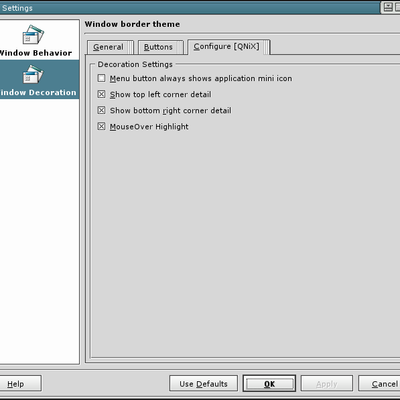Click the Use Defaults button
400x400 pixels.
[203, 384]
